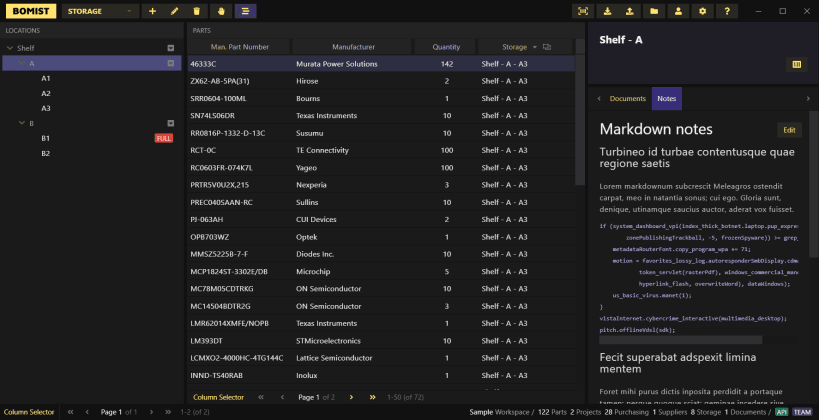The image size is (819, 420).
Task: Click the API badge in the status bar
Action: (781, 412)
